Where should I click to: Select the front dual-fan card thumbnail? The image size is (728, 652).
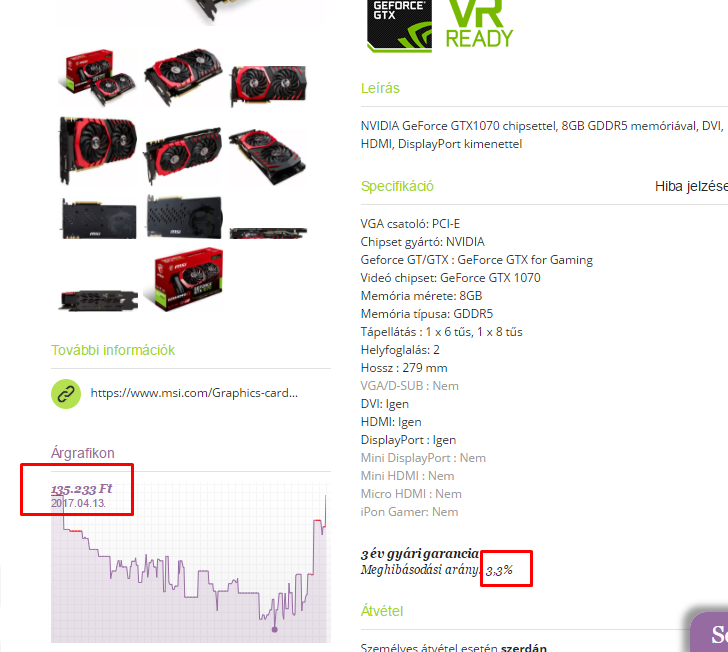point(268,85)
